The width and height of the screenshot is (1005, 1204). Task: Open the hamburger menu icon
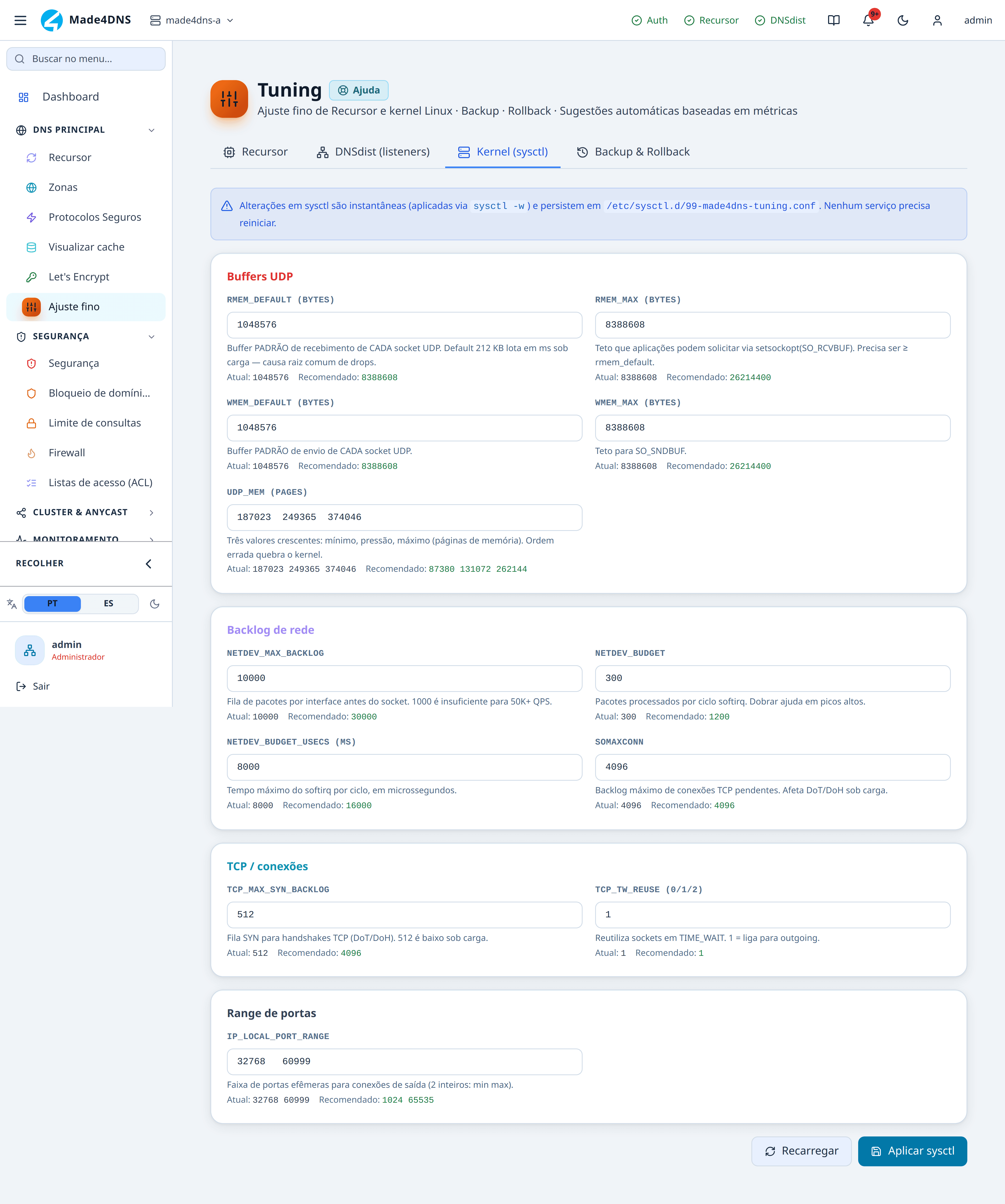click(20, 20)
